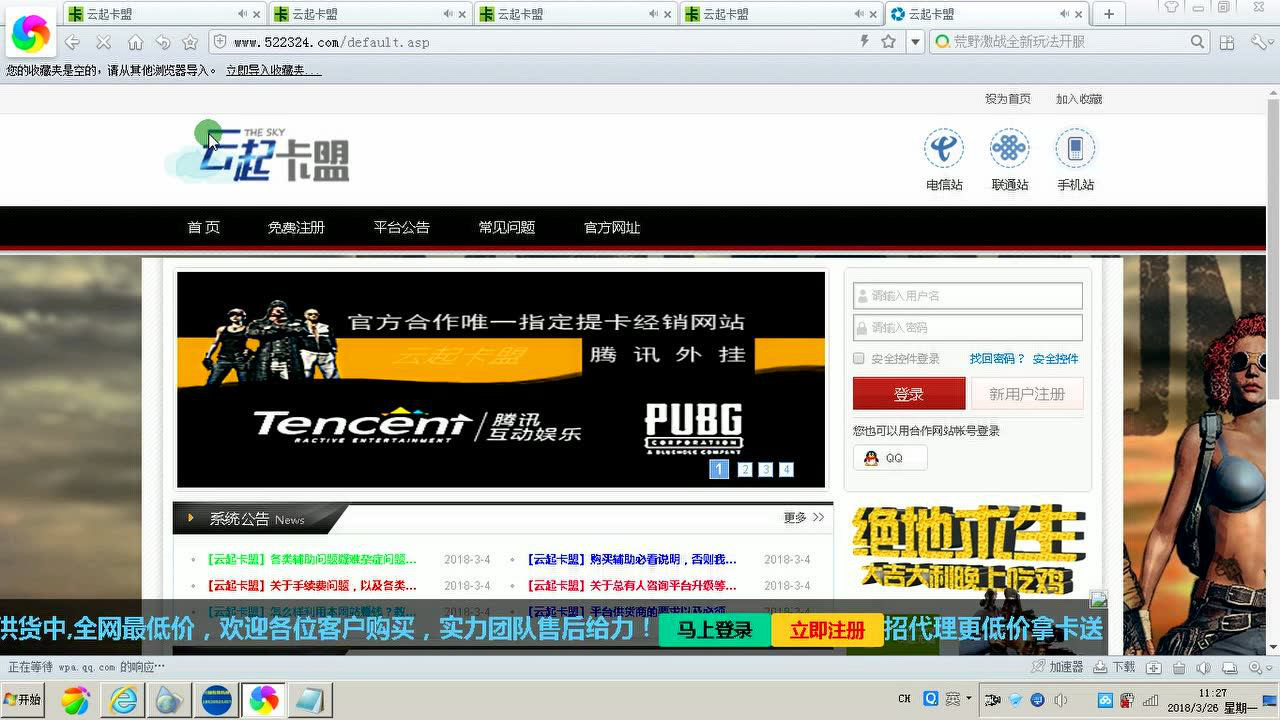The width and height of the screenshot is (1280, 720).
Task: Click the first-aid kit icon in status bar
Action: 1154,667
